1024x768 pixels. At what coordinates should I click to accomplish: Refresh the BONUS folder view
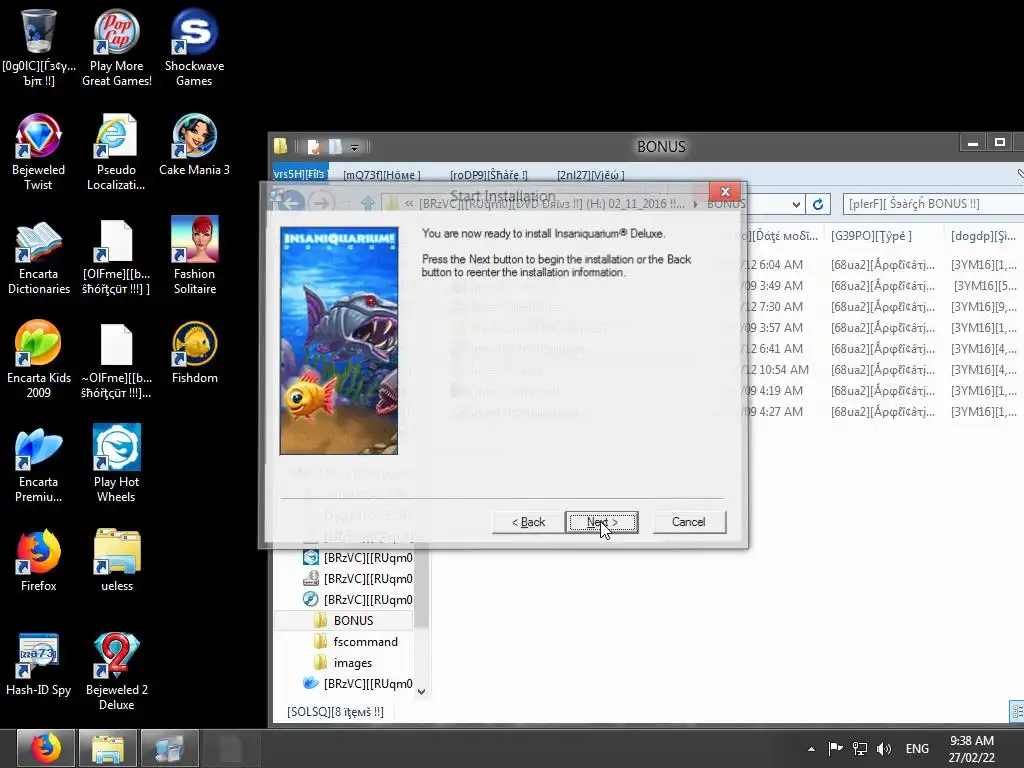pyautogui.click(x=818, y=204)
